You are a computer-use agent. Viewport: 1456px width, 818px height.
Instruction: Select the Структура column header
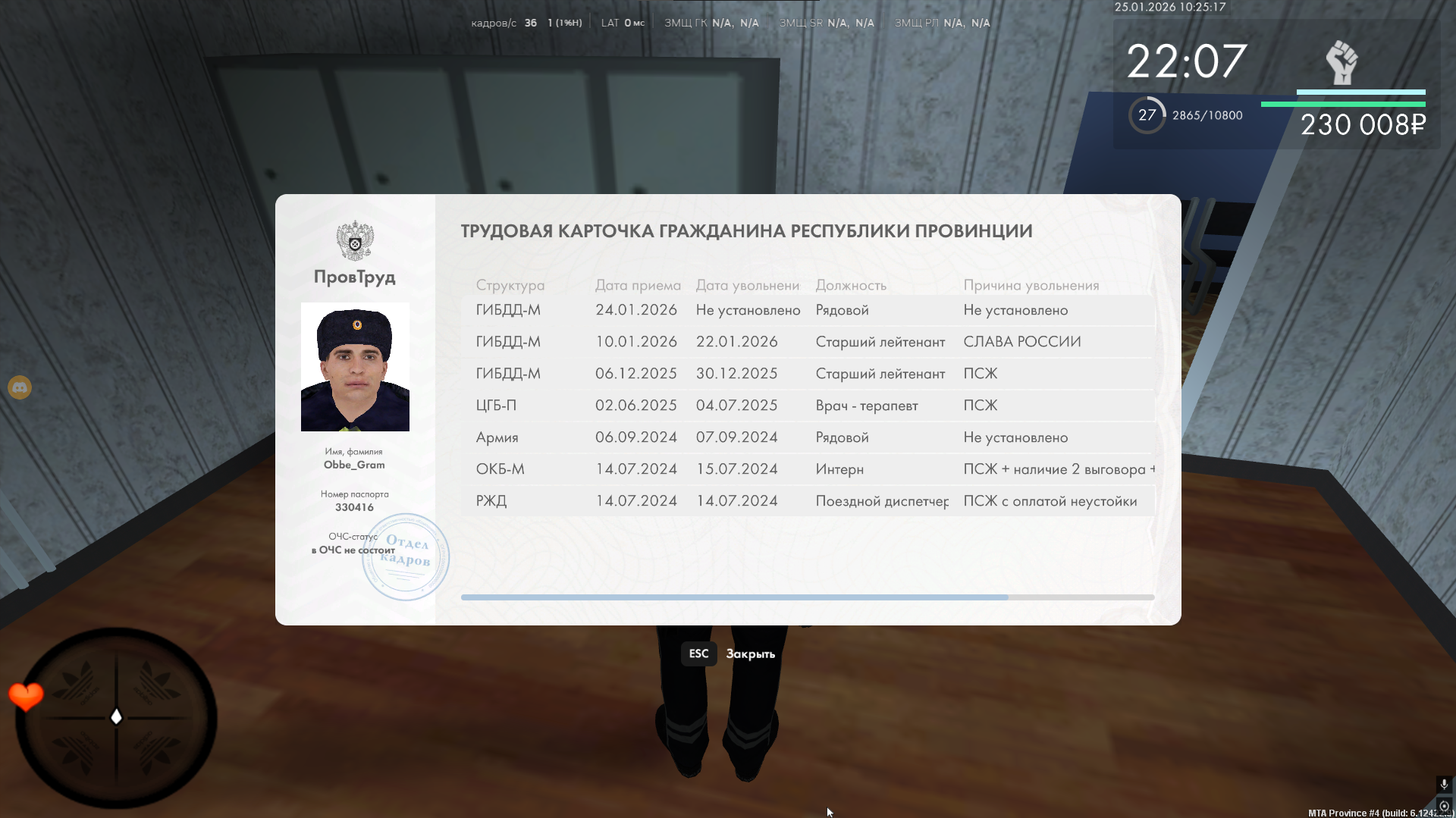(510, 285)
